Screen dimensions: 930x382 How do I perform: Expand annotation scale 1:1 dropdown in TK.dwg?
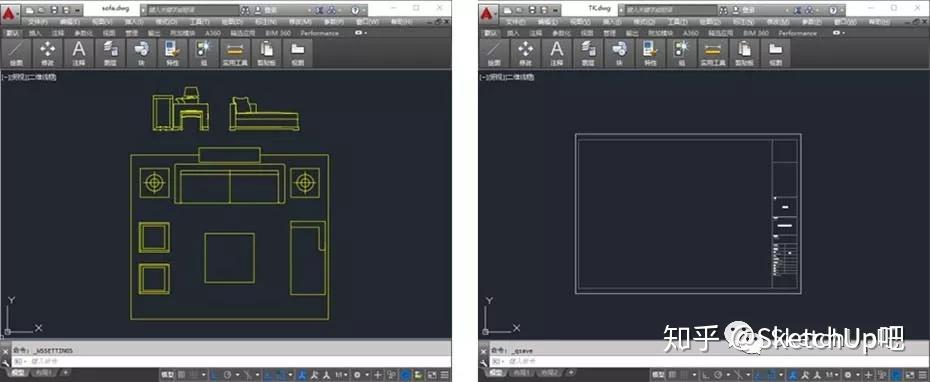(x=836, y=375)
